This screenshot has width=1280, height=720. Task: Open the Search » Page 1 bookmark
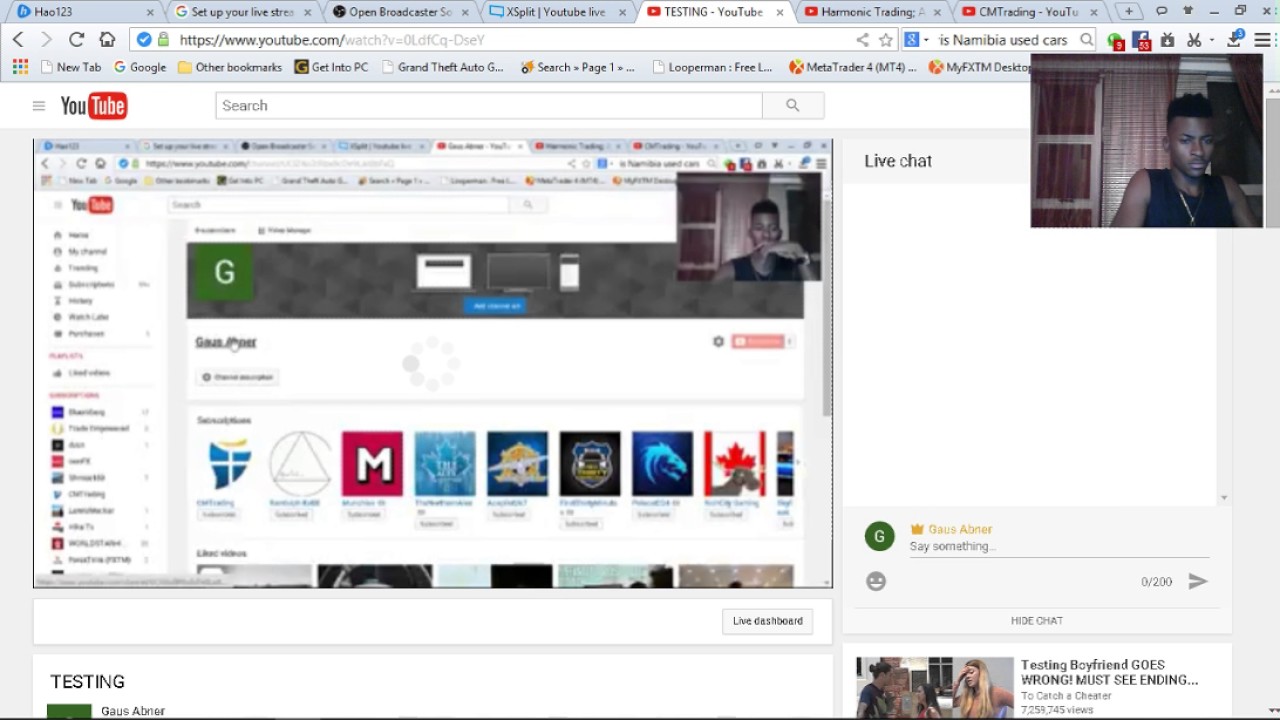point(577,67)
